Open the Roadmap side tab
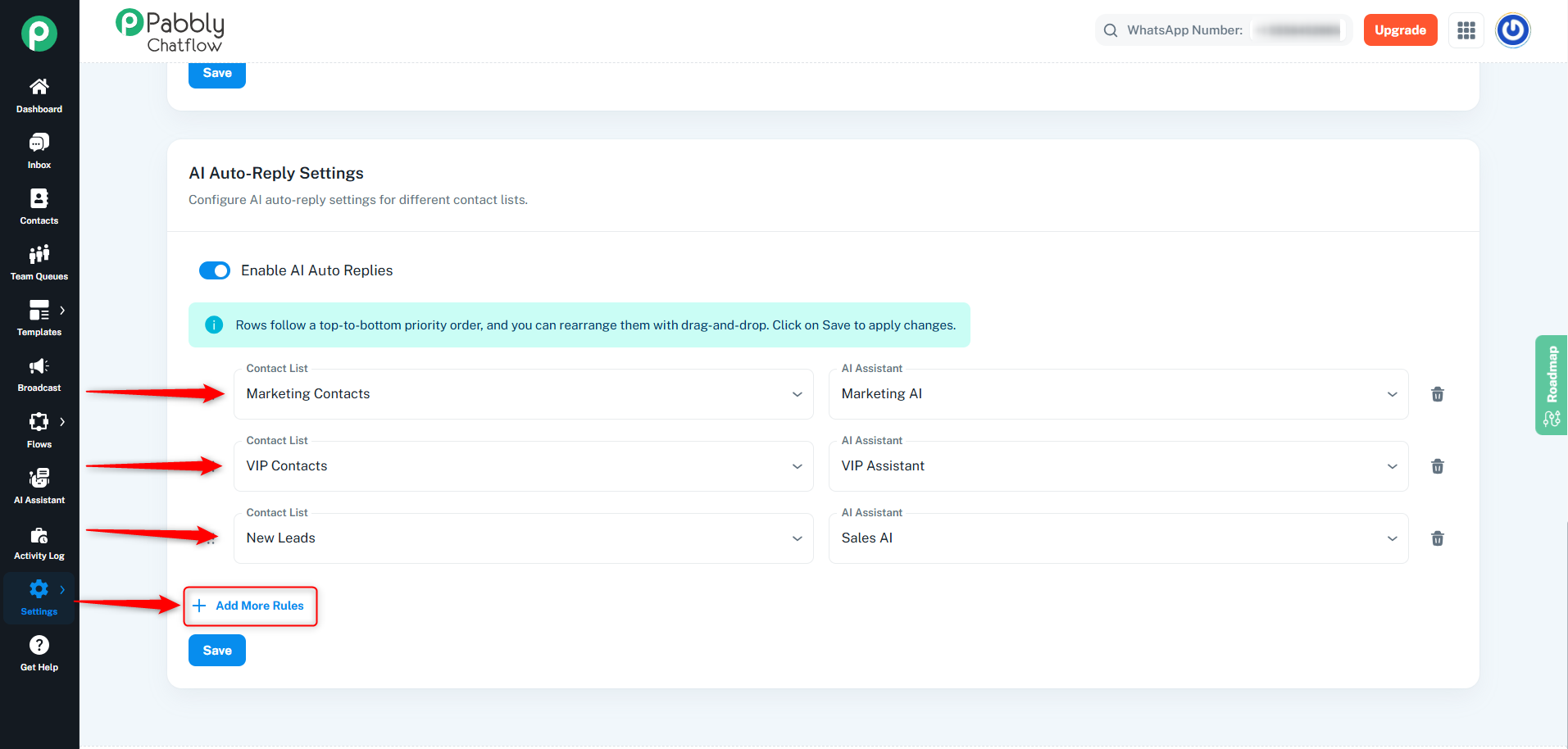Viewport: 1568px width, 749px height. (x=1551, y=384)
